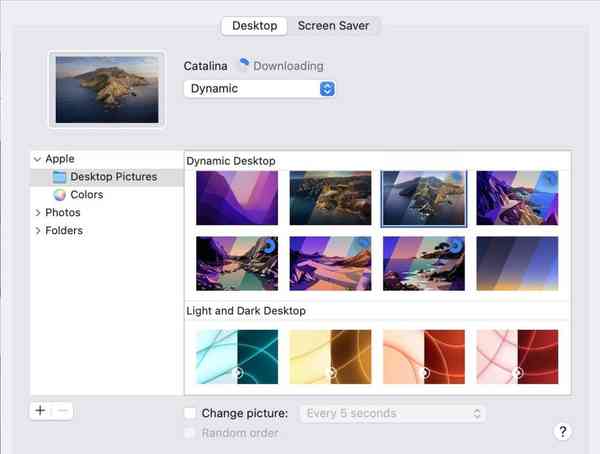
Task: Collapse the Apple section in sidebar
Action: coord(37,159)
